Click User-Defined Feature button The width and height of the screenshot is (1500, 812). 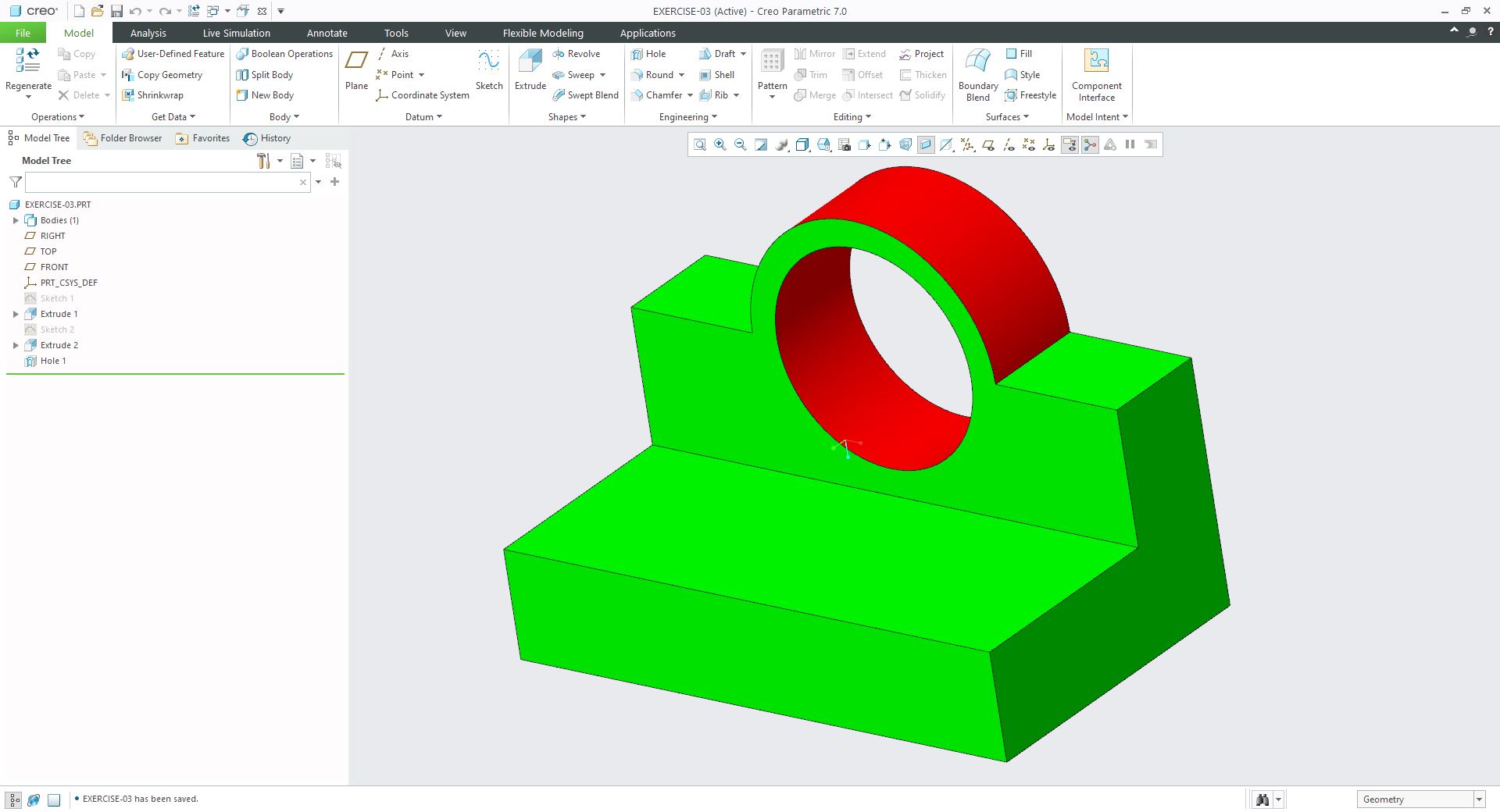[173, 54]
